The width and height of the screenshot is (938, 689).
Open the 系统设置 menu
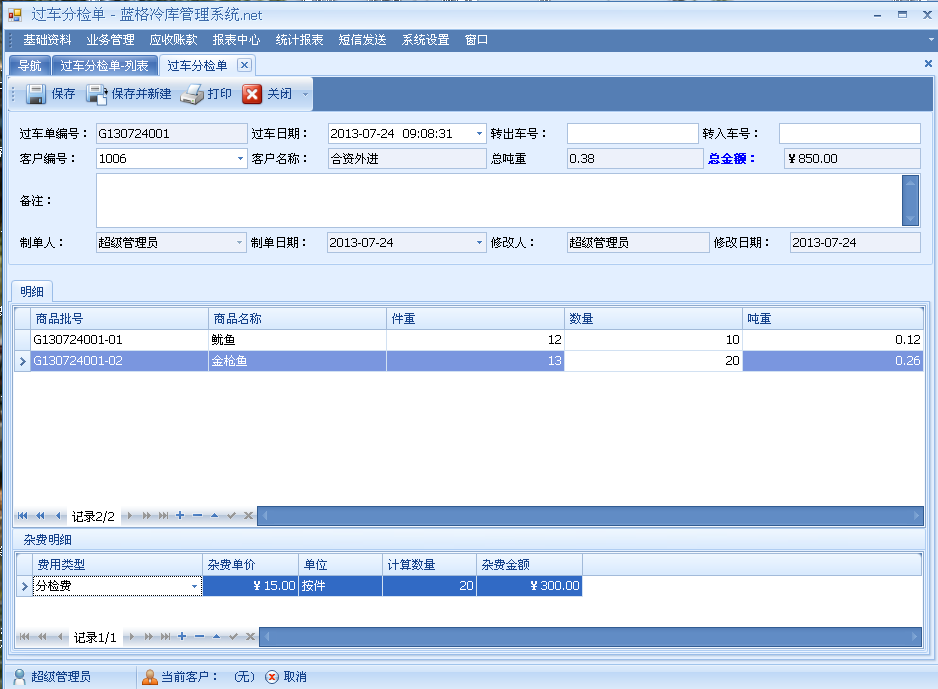(425, 39)
